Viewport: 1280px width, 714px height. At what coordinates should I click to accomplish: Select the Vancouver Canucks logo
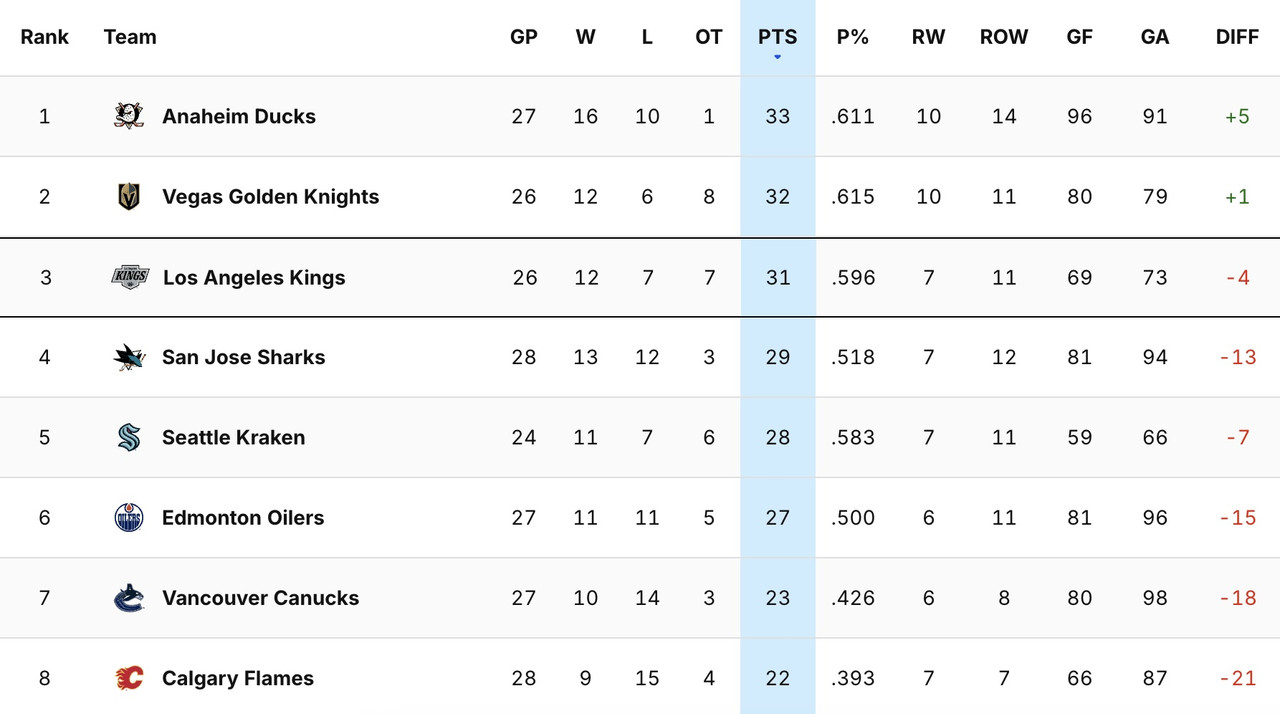coord(128,597)
